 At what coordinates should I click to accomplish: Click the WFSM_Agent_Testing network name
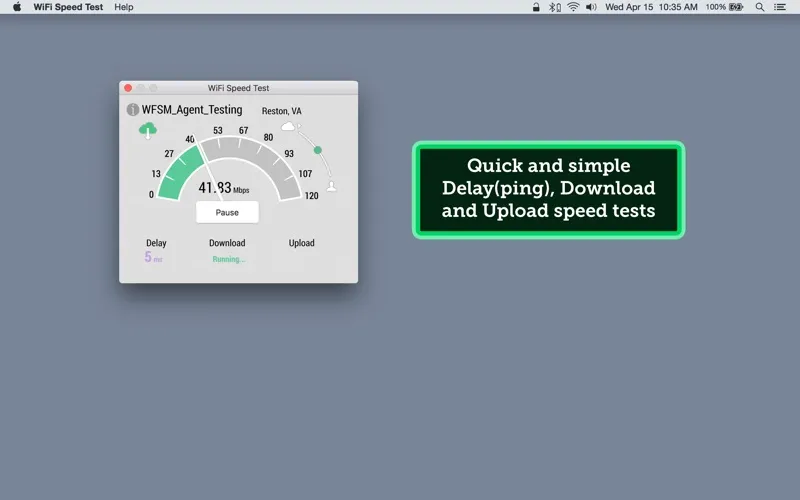pyautogui.click(x=192, y=110)
